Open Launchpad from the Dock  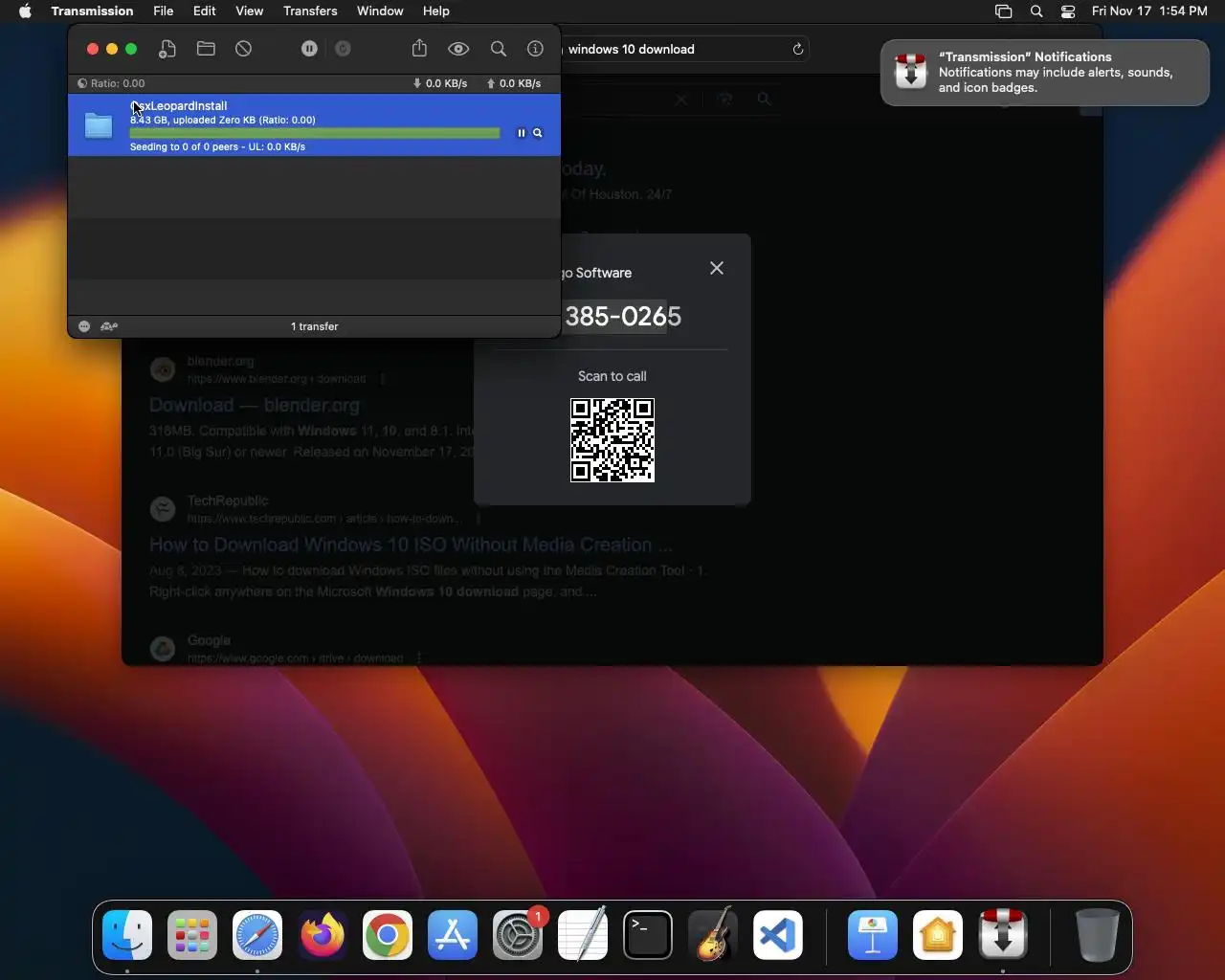click(x=192, y=935)
